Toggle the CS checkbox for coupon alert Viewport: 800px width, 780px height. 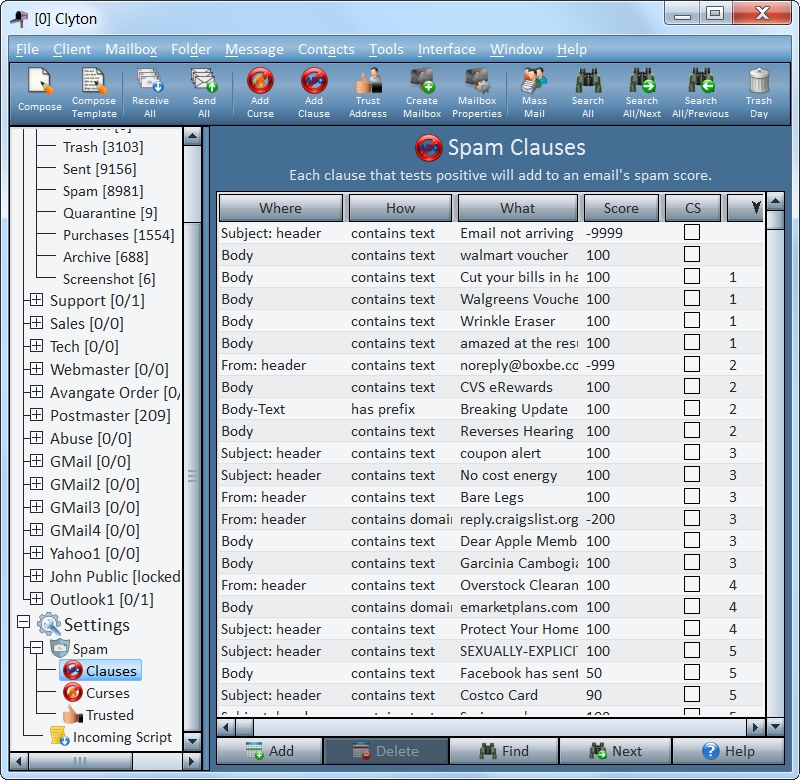click(x=692, y=452)
